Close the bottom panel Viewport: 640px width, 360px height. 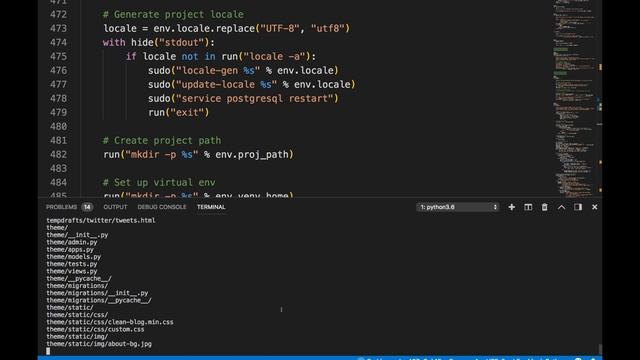click(x=595, y=207)
